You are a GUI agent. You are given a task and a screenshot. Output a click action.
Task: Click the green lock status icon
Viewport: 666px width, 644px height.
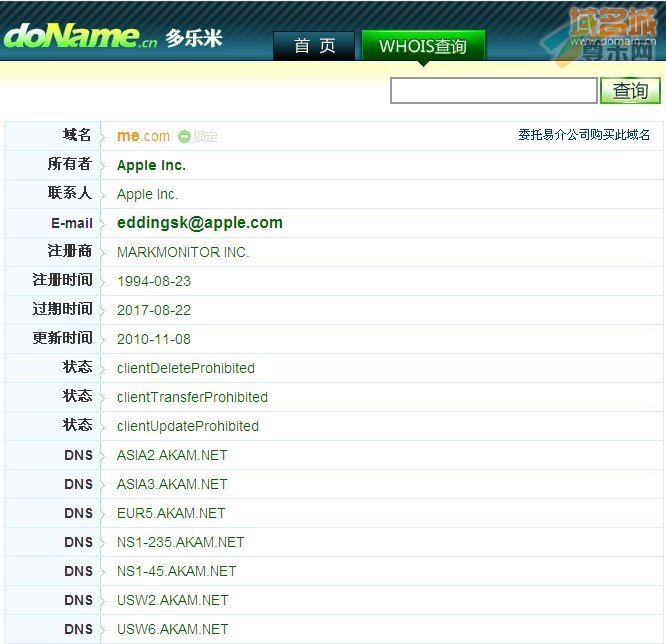click(x=184, y=136)
